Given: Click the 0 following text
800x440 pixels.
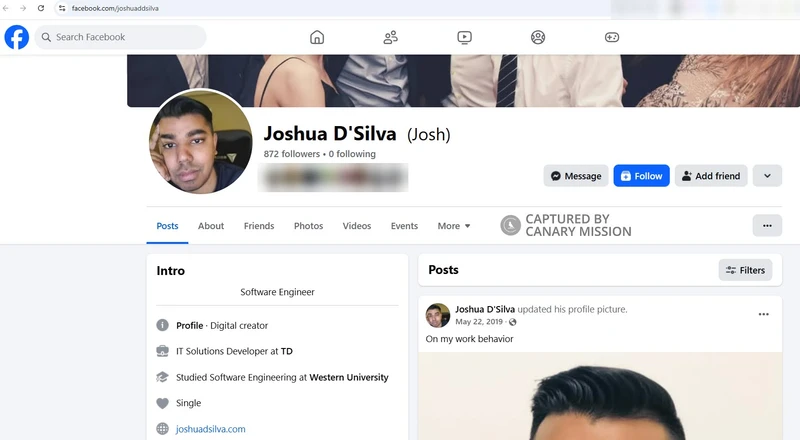Looking at the screenshot, I should click(352, 154).
